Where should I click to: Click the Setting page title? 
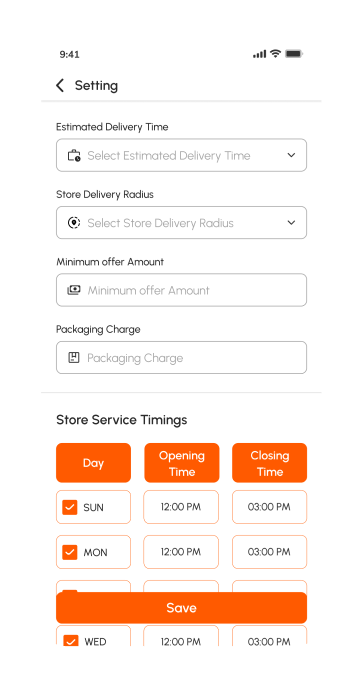[x=96, y=86]
